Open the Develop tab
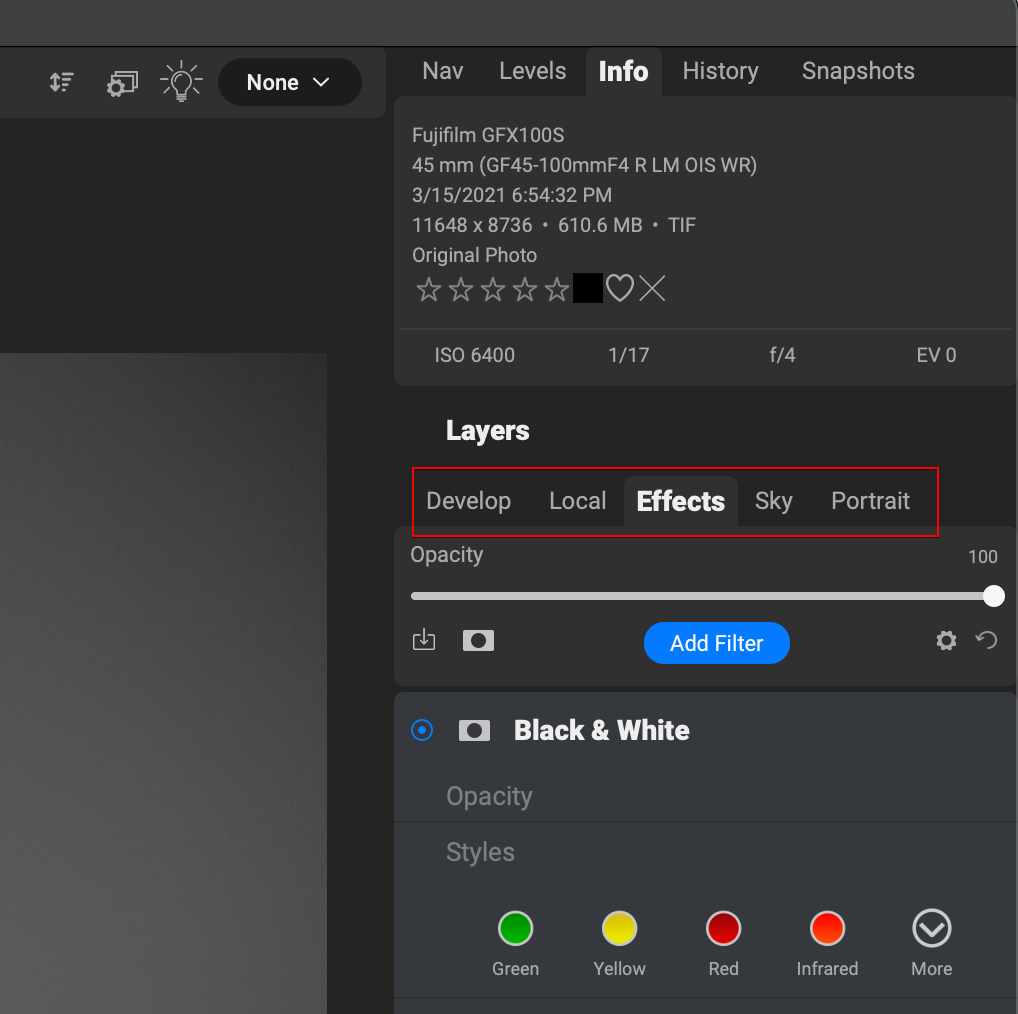This screenshot has height=1014, width=1018. [x=468, y=501]
